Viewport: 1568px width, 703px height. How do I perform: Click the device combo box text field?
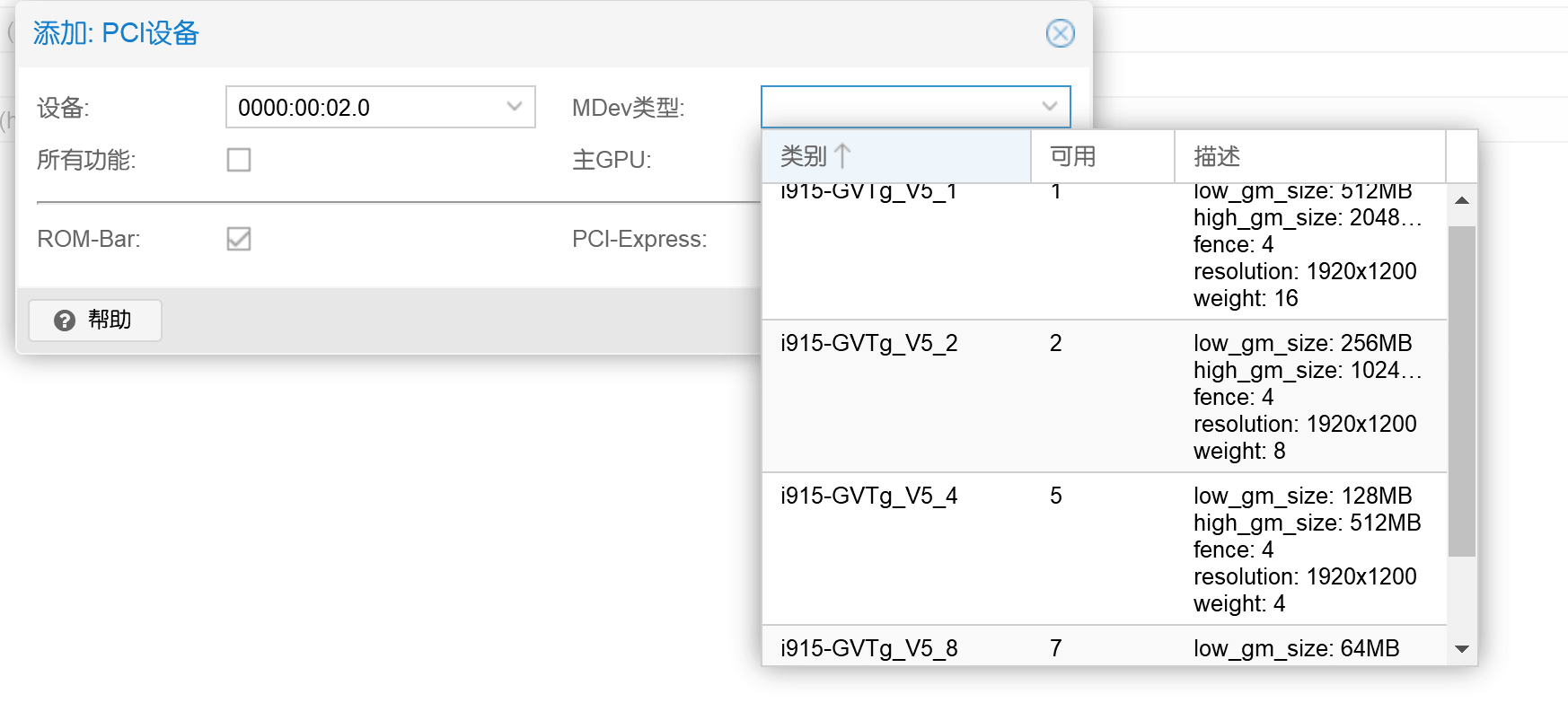[x=364, y=107]
